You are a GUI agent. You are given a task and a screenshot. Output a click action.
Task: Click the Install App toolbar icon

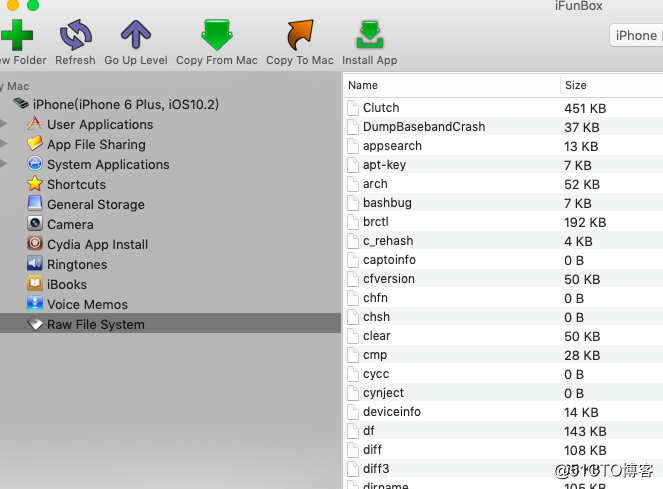(370, 35)
